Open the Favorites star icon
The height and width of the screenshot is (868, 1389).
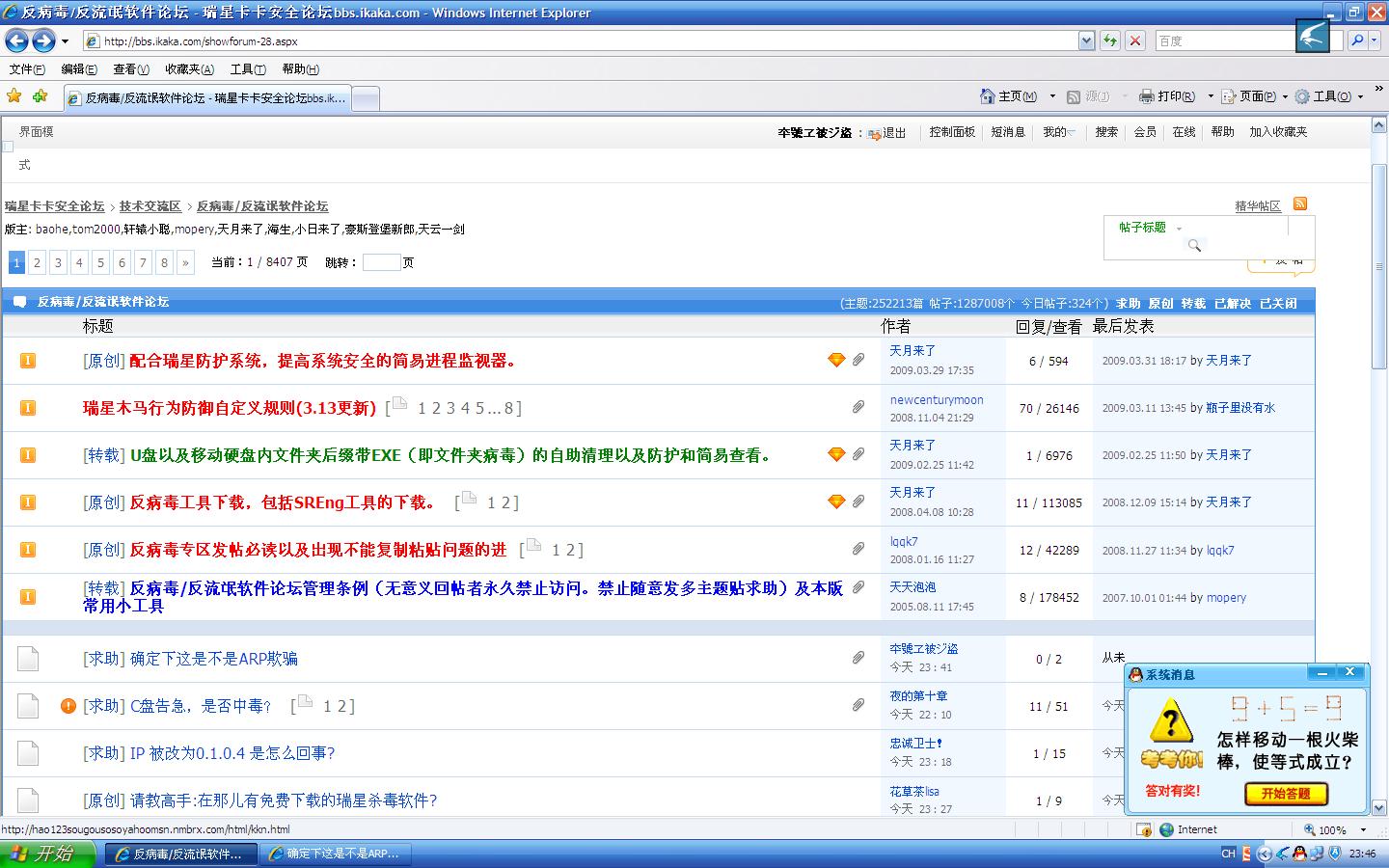(14, 96)
